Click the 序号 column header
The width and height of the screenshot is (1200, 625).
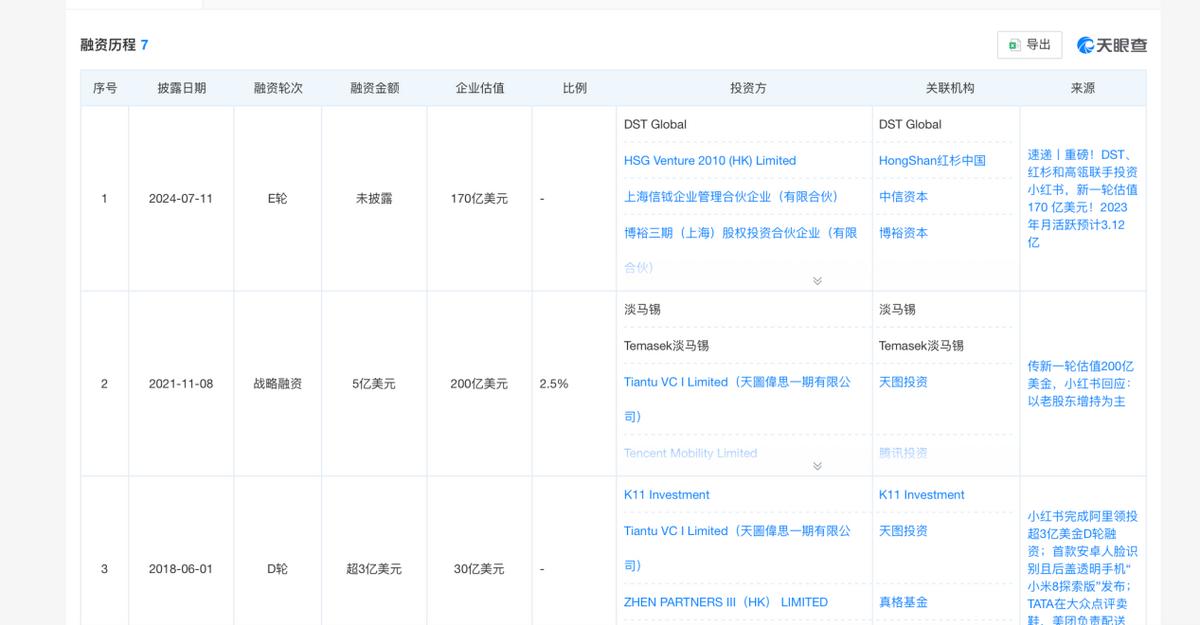pyautogui.click(x=105, y=88)
